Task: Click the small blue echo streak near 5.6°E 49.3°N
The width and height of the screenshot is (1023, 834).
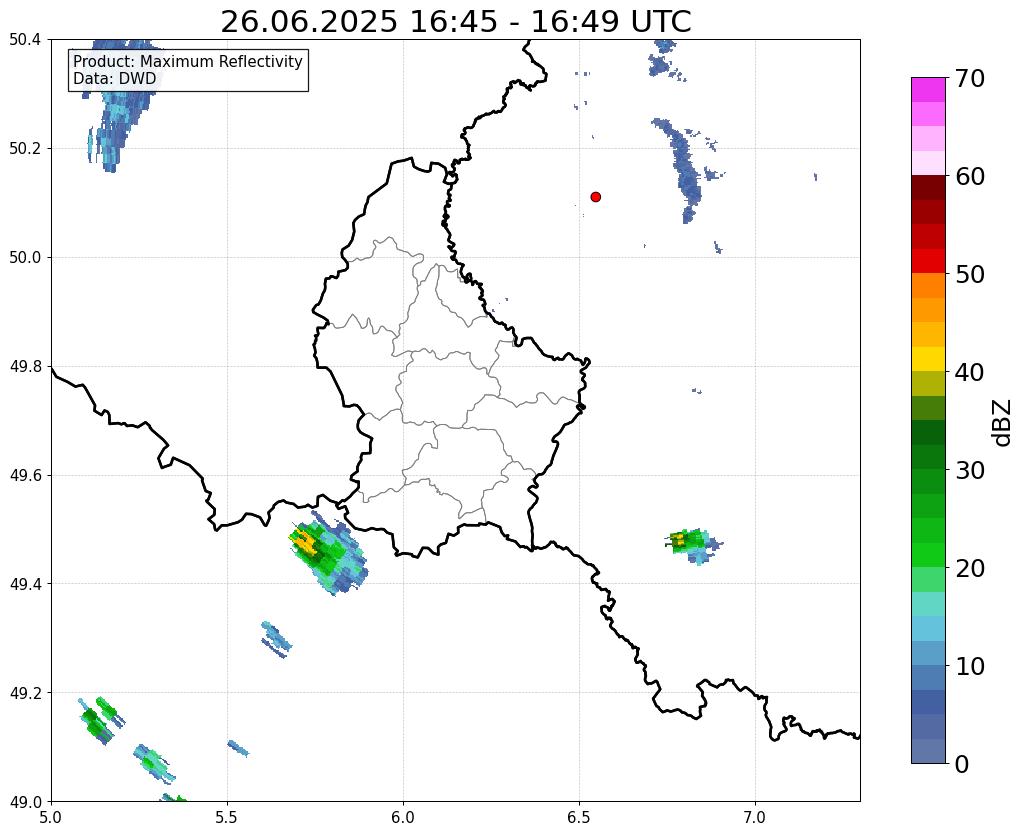Action: point(277,640)
